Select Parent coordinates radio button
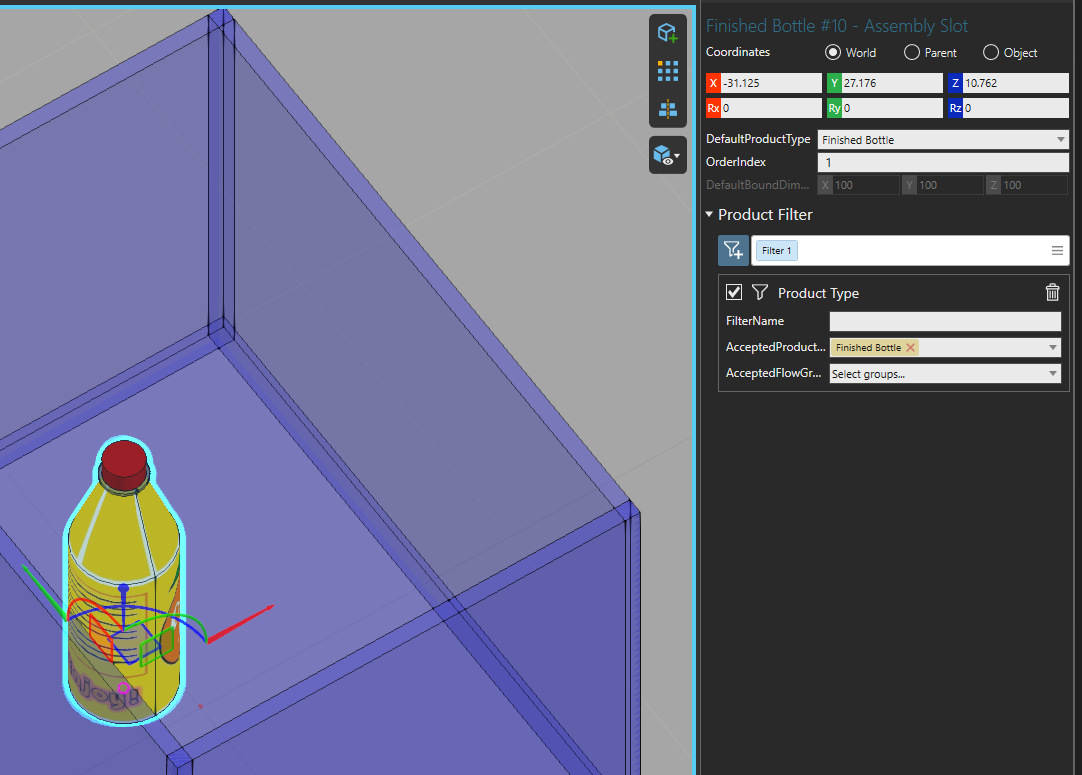 [912, 53]
